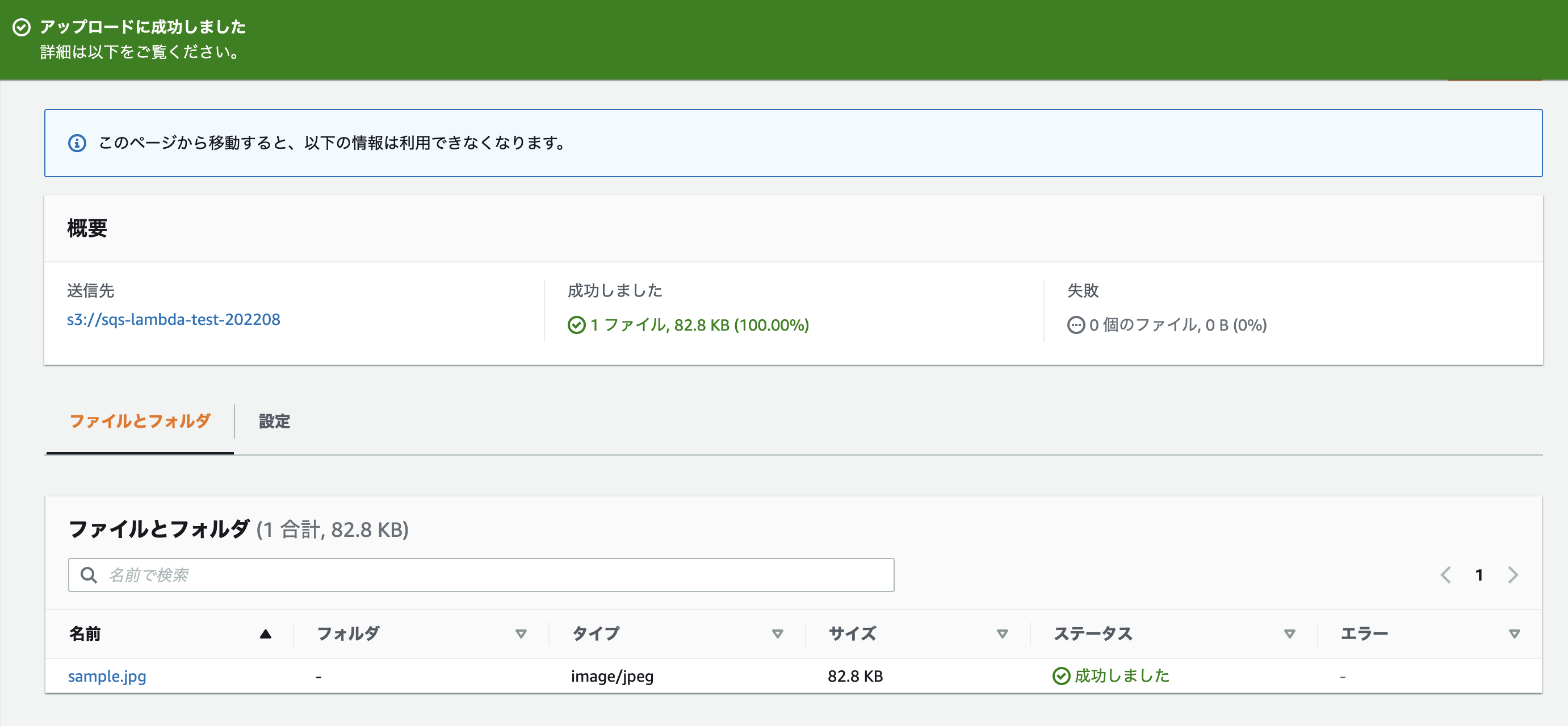
Task: Click the green checkmark in the success banner
Action: (23, 27)
